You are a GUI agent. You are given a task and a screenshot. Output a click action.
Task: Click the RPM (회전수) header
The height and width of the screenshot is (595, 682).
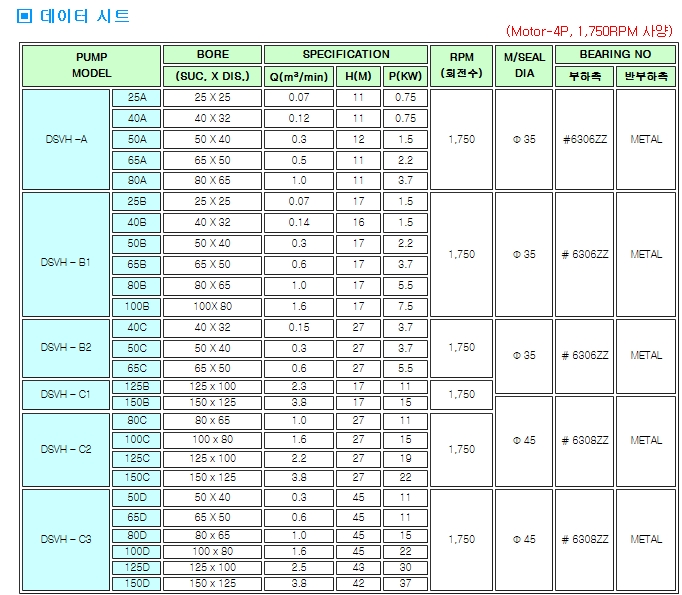[x=461, y=65]
